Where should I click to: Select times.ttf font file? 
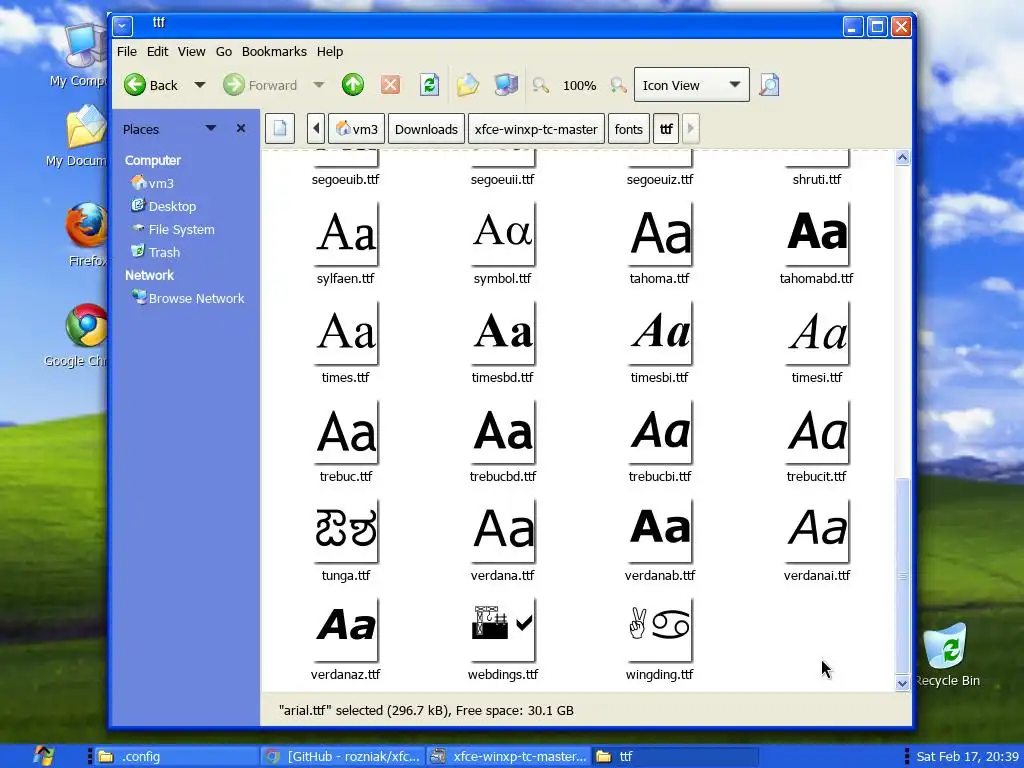coord(345,343)
